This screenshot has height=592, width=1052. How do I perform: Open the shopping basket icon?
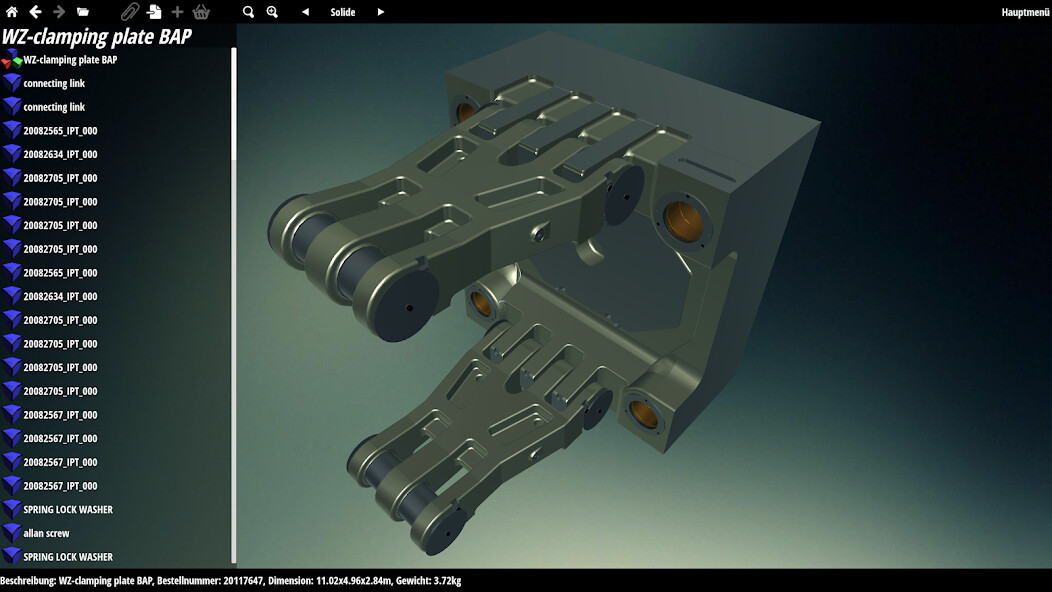click(x=201, y=12)
